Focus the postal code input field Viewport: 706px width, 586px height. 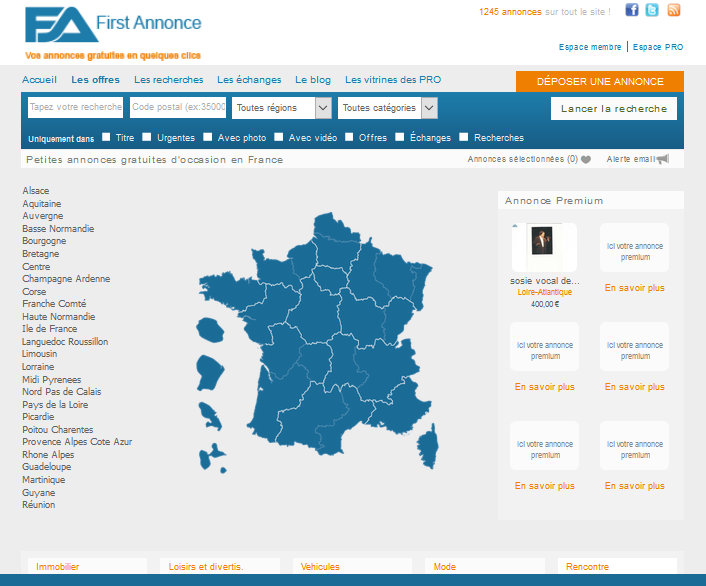[178, 108]
